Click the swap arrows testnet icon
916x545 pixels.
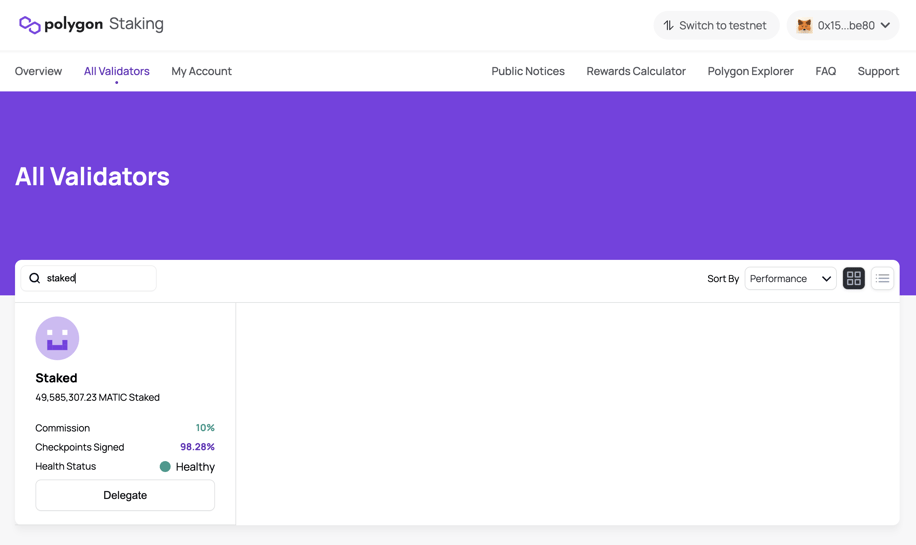pyautogui.click(x=668, y=25)
